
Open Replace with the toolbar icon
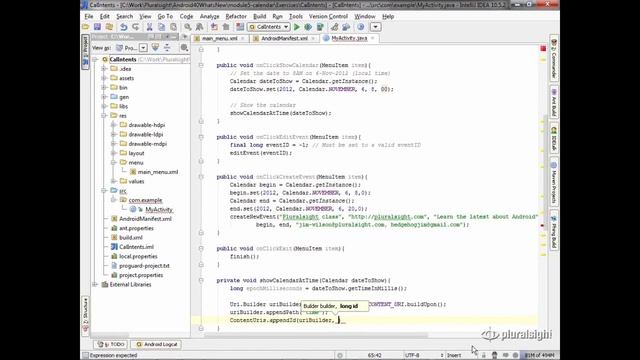click(x=200, y=27)
